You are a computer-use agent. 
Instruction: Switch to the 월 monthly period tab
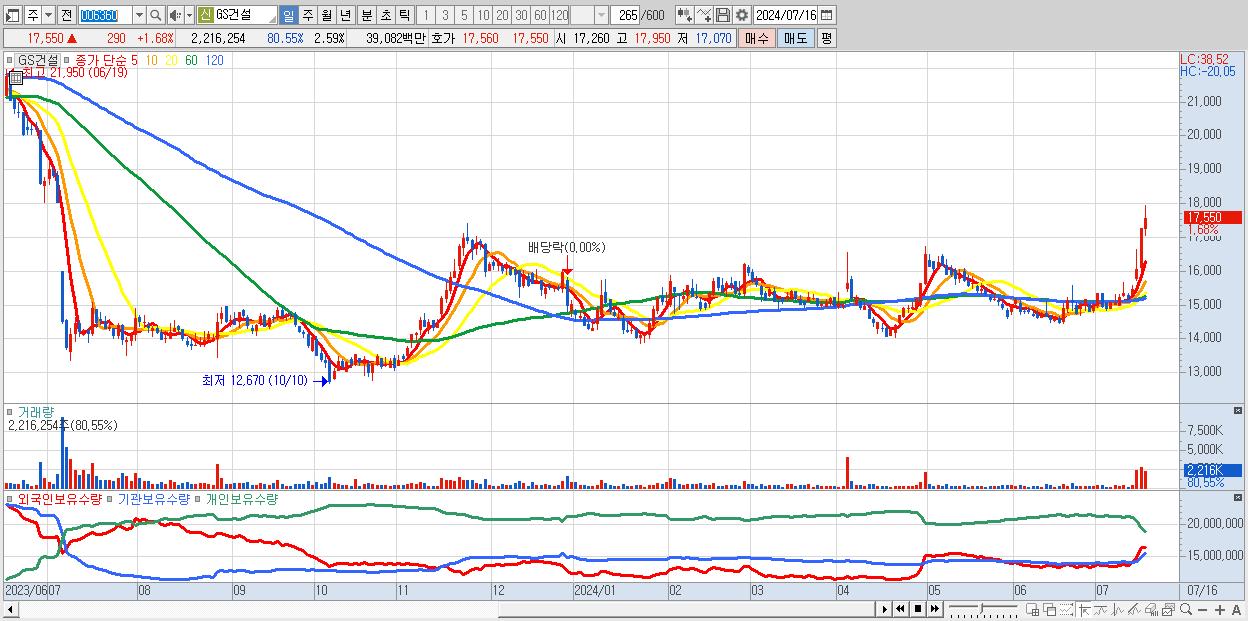pyautogui.click(x=327, y=15)
